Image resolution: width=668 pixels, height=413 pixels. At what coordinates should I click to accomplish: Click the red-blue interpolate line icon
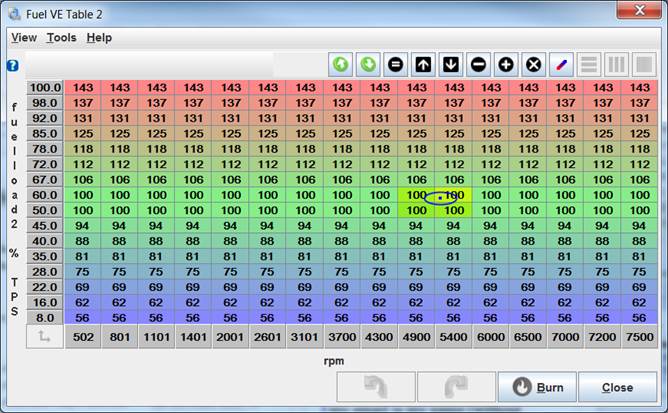click(562, 64)
